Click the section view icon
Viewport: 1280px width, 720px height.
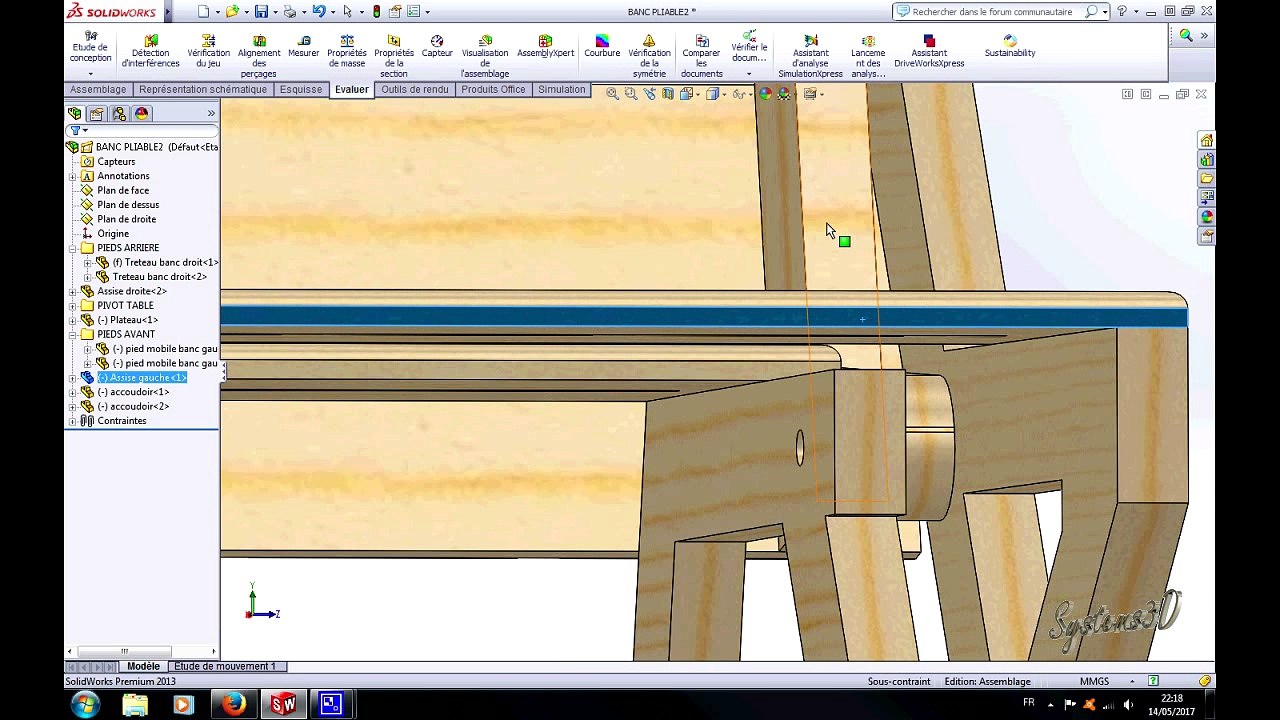point(668,94)
